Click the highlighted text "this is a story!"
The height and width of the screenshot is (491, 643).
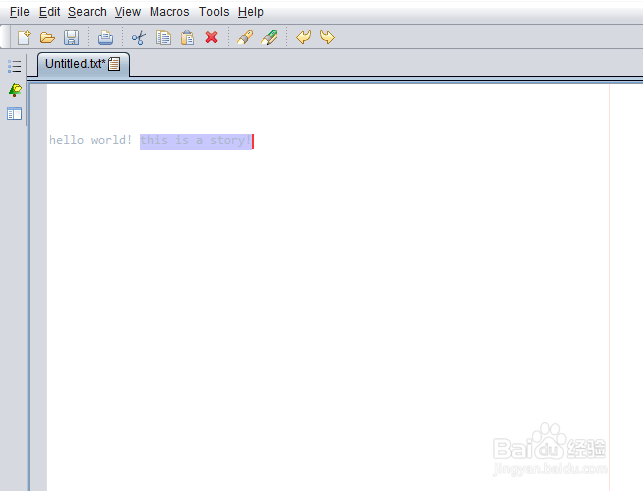[196, 141]
